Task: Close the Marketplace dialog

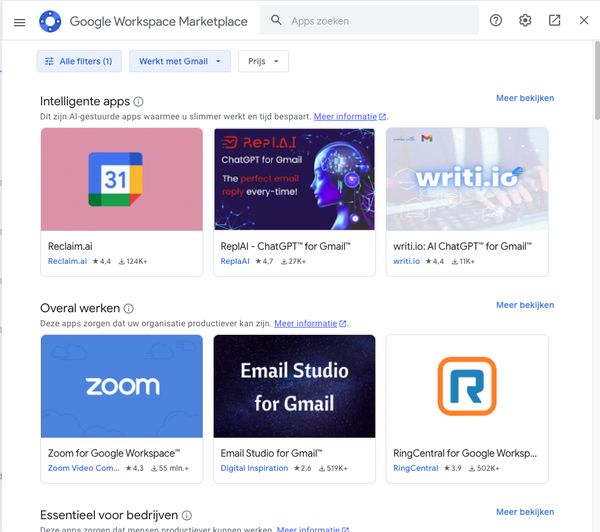Action: 584,20
